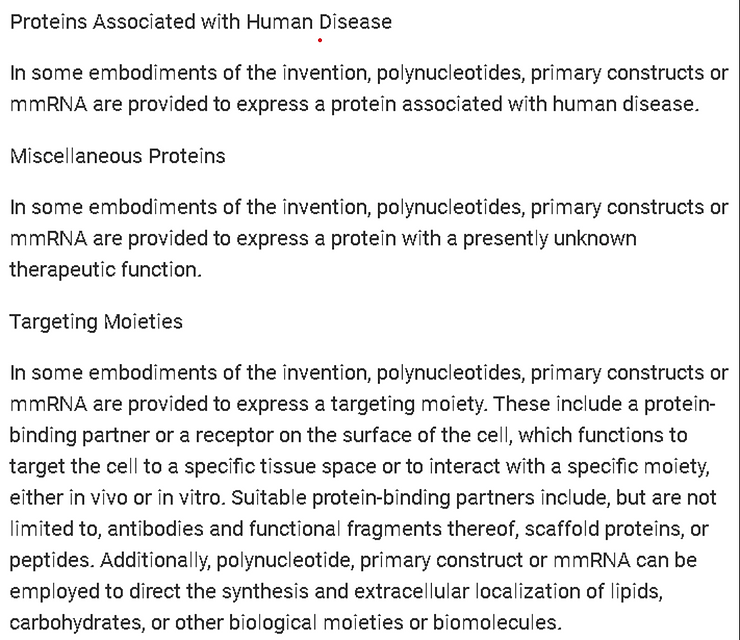
Task: Click the small red dot below the top heading
Action: click(320, 40)
